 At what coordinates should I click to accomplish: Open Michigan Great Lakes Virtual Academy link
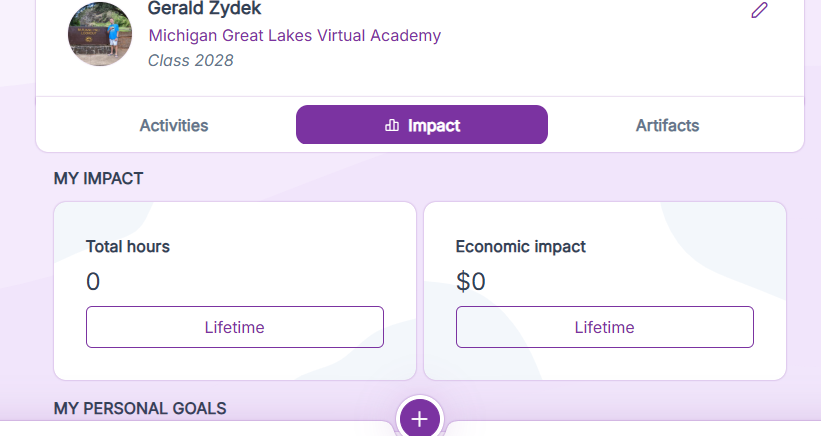tap(294, 36)
